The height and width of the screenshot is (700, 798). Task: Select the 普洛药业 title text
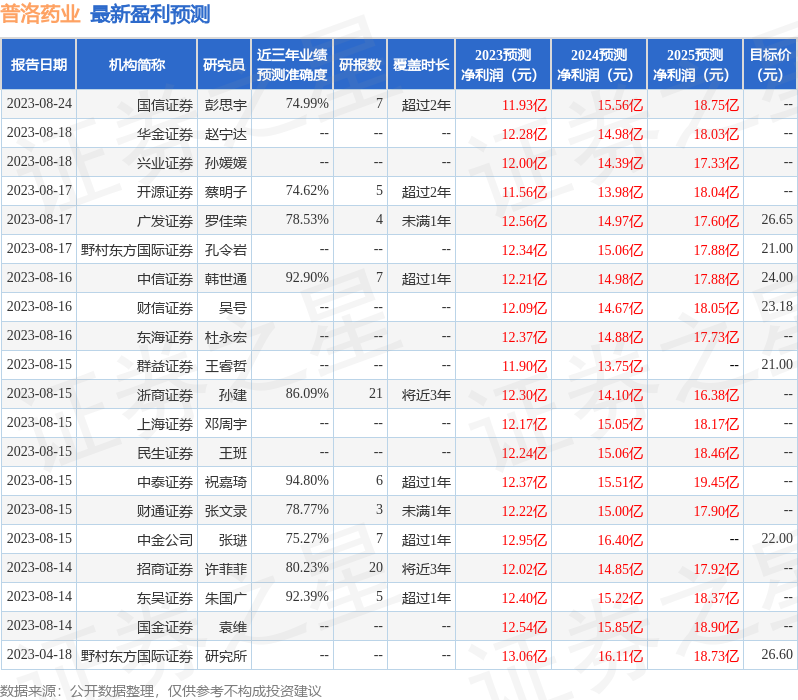tap(40, 14)
